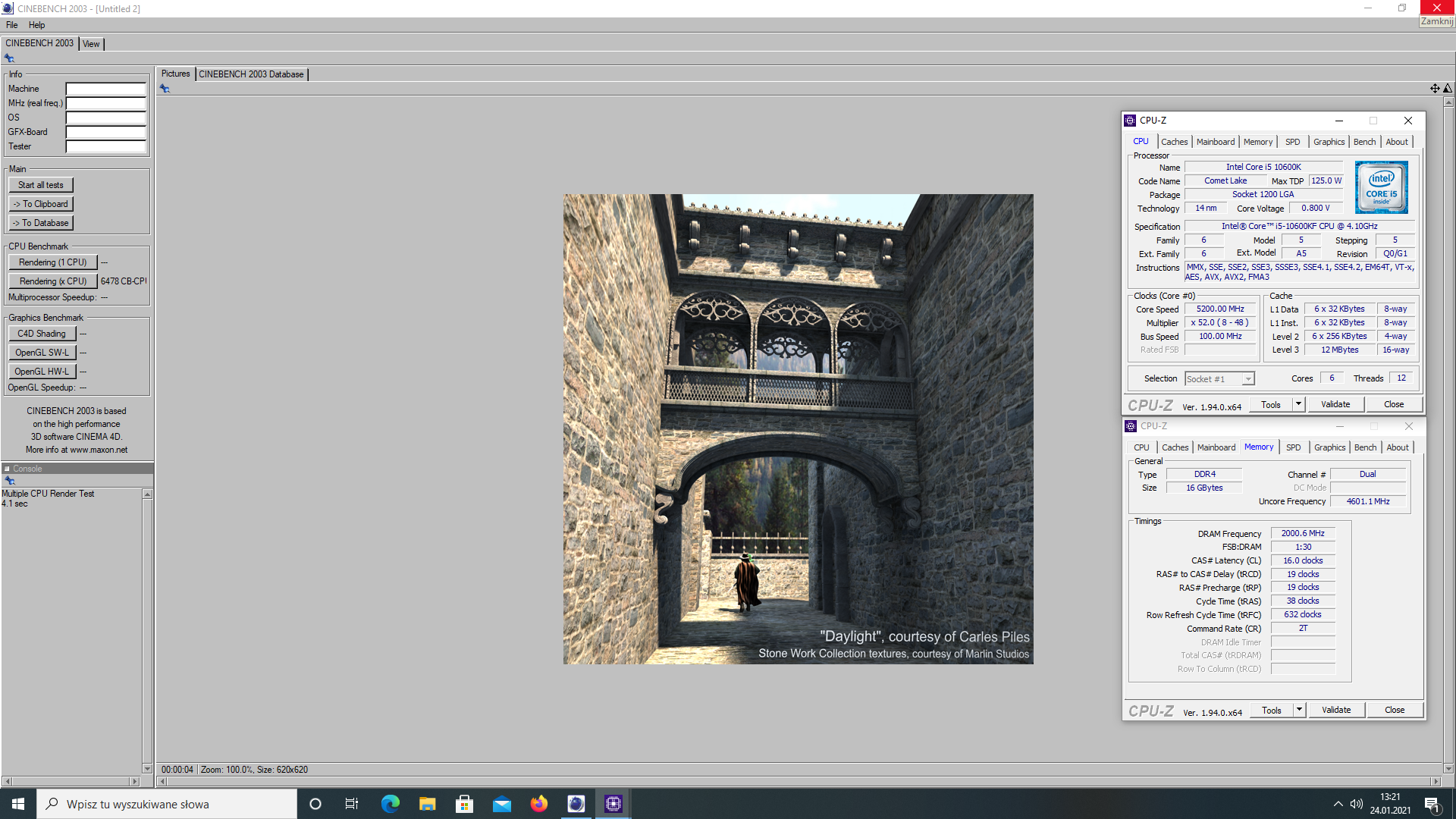Click the CPU-Z window icon in lower title bar
Viewport: 1456px width, 819px height.
pos(1131,426)
